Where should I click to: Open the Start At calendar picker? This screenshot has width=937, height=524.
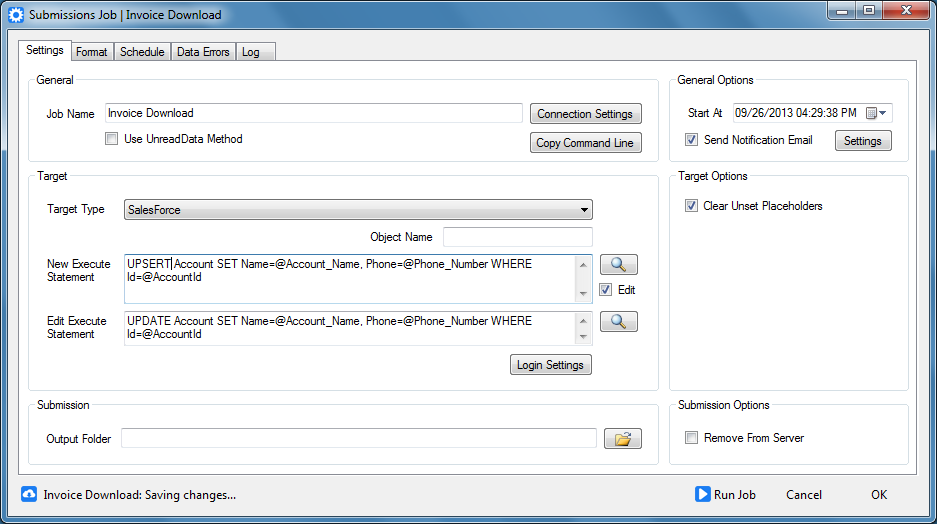(877, 113)
